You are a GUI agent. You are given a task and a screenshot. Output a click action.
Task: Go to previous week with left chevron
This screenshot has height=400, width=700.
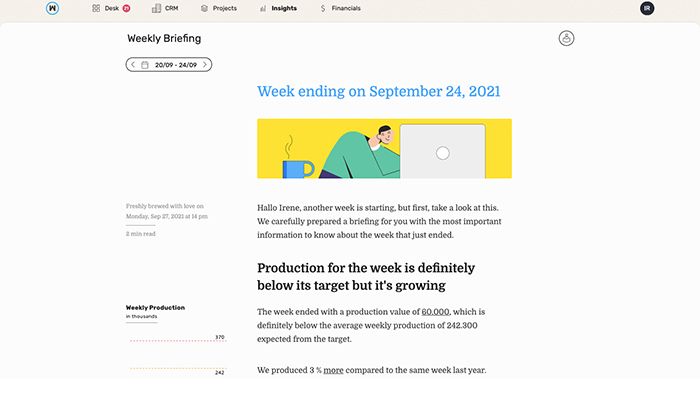(133, 65)
